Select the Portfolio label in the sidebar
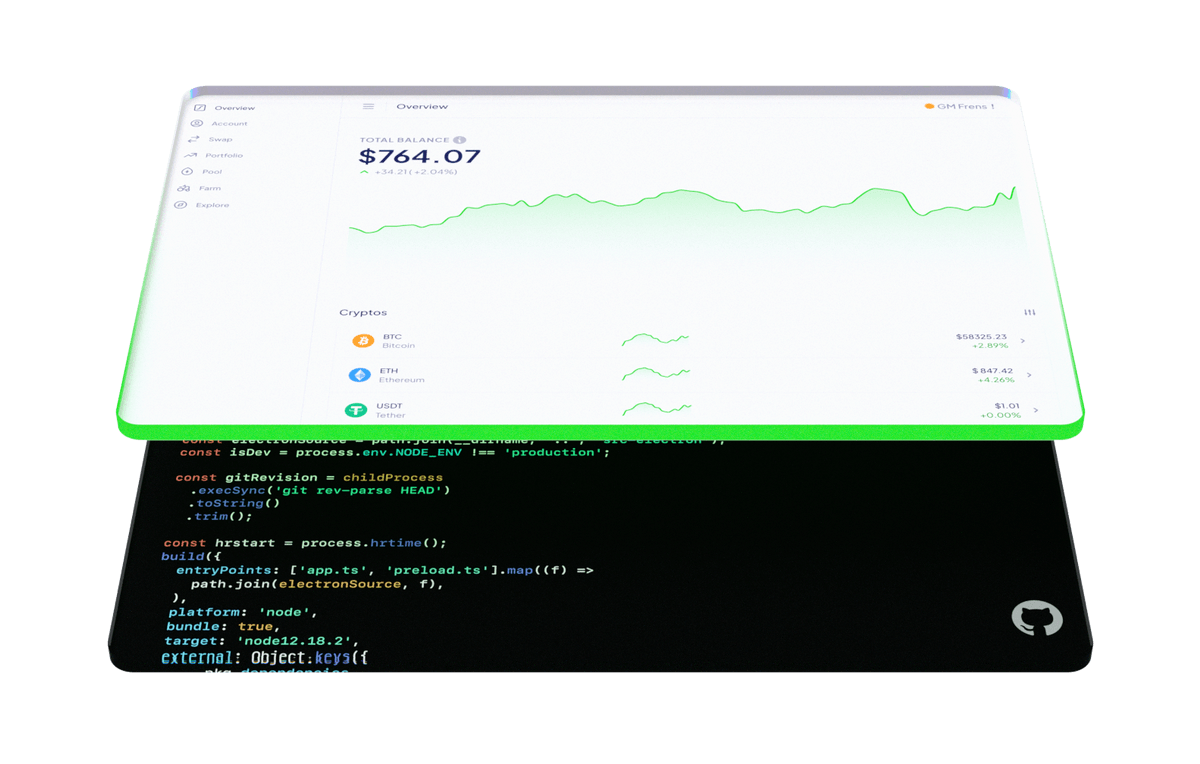The image size is (1200, 764). [x=224, y=155]
